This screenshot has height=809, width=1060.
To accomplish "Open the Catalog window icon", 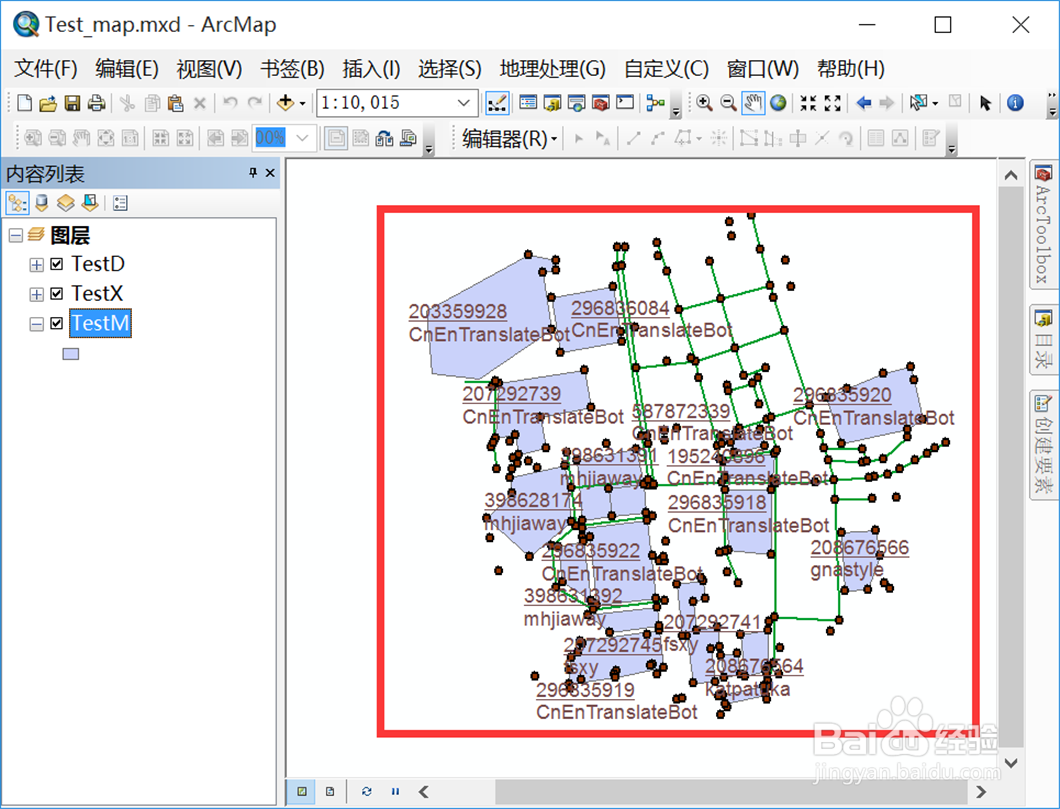I will coord(552,103).
